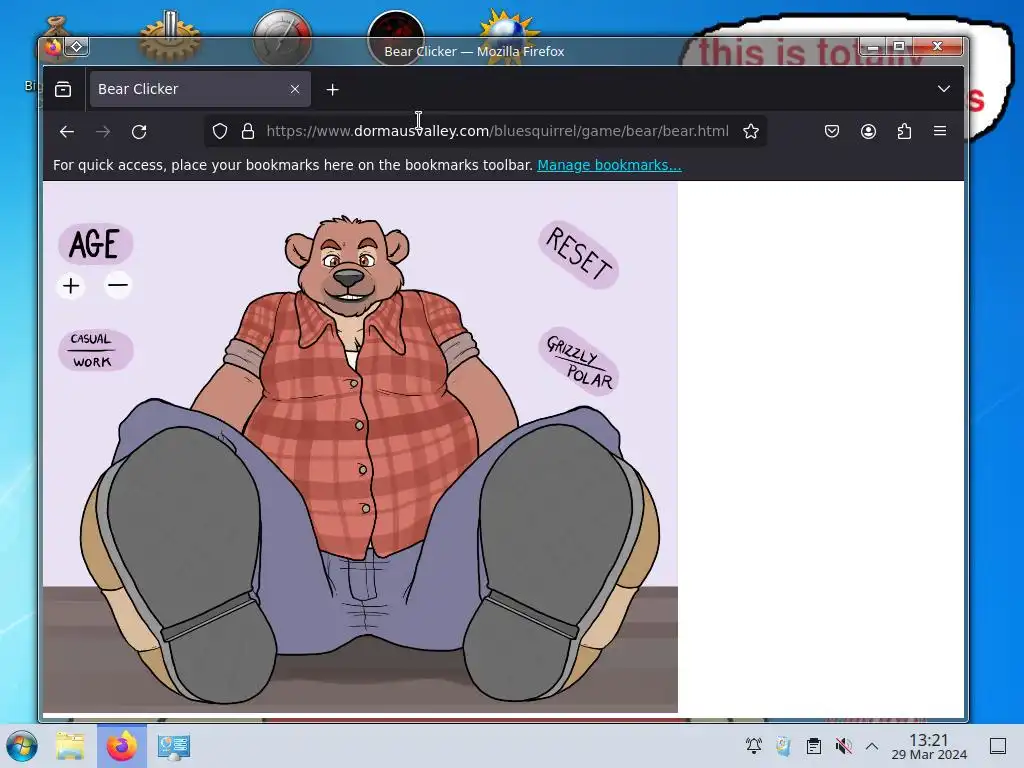Open the Windows Start menu orb

(22, 746)
